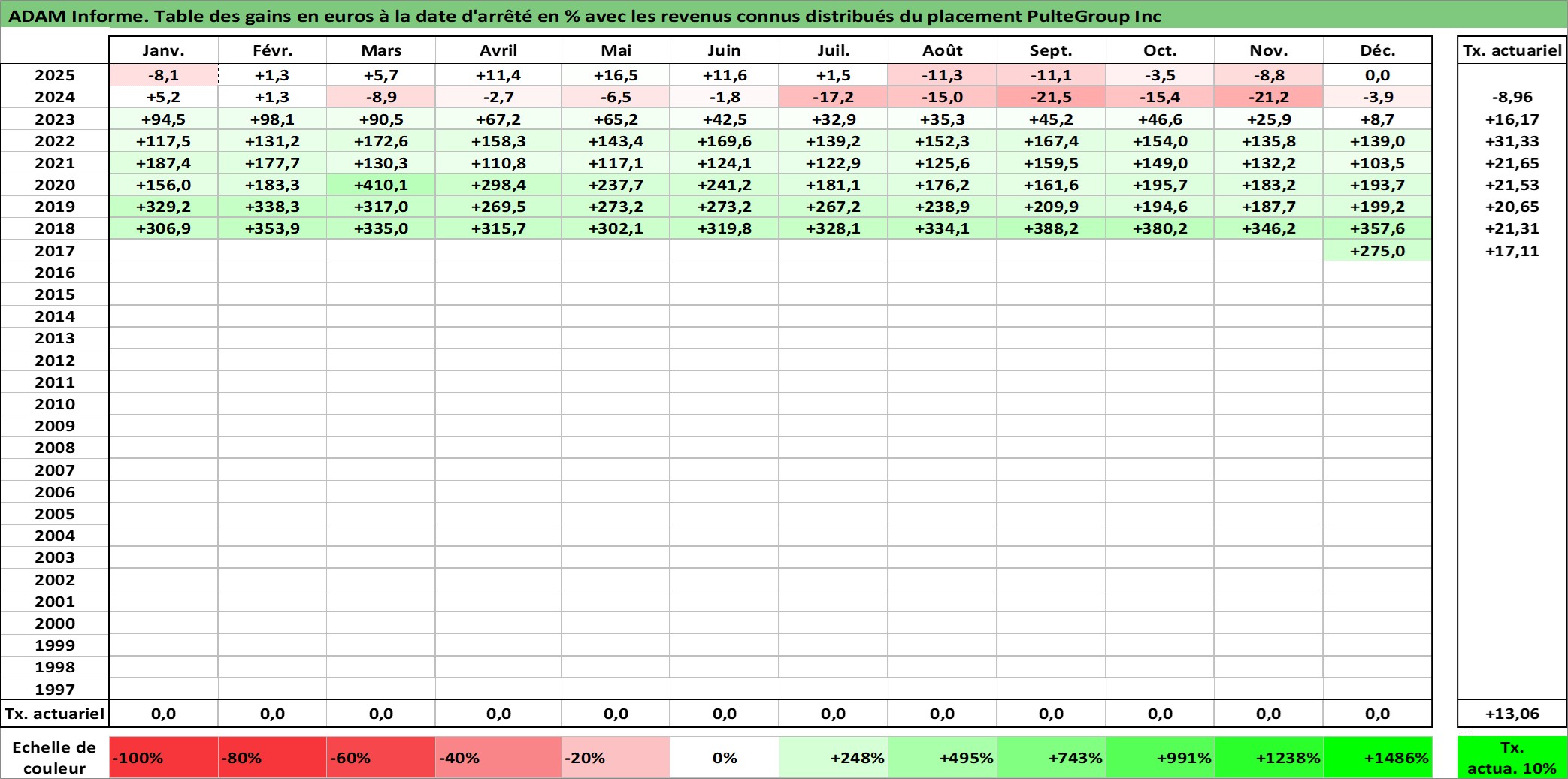
Task: Select the 'Echelle de couleur' label
Action: coord(55,757)
